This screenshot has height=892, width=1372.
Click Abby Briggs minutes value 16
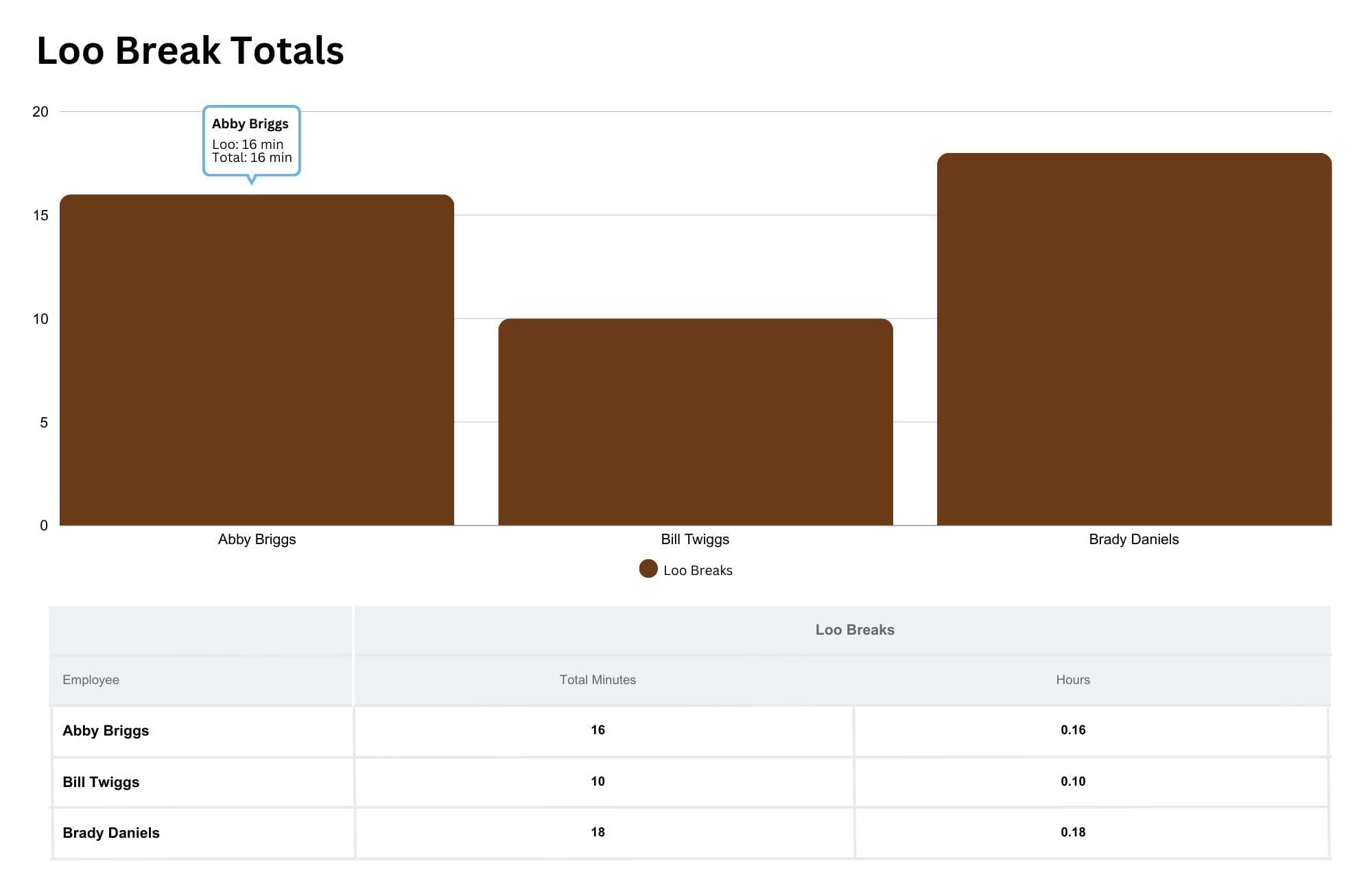click(x=598, y=730)
